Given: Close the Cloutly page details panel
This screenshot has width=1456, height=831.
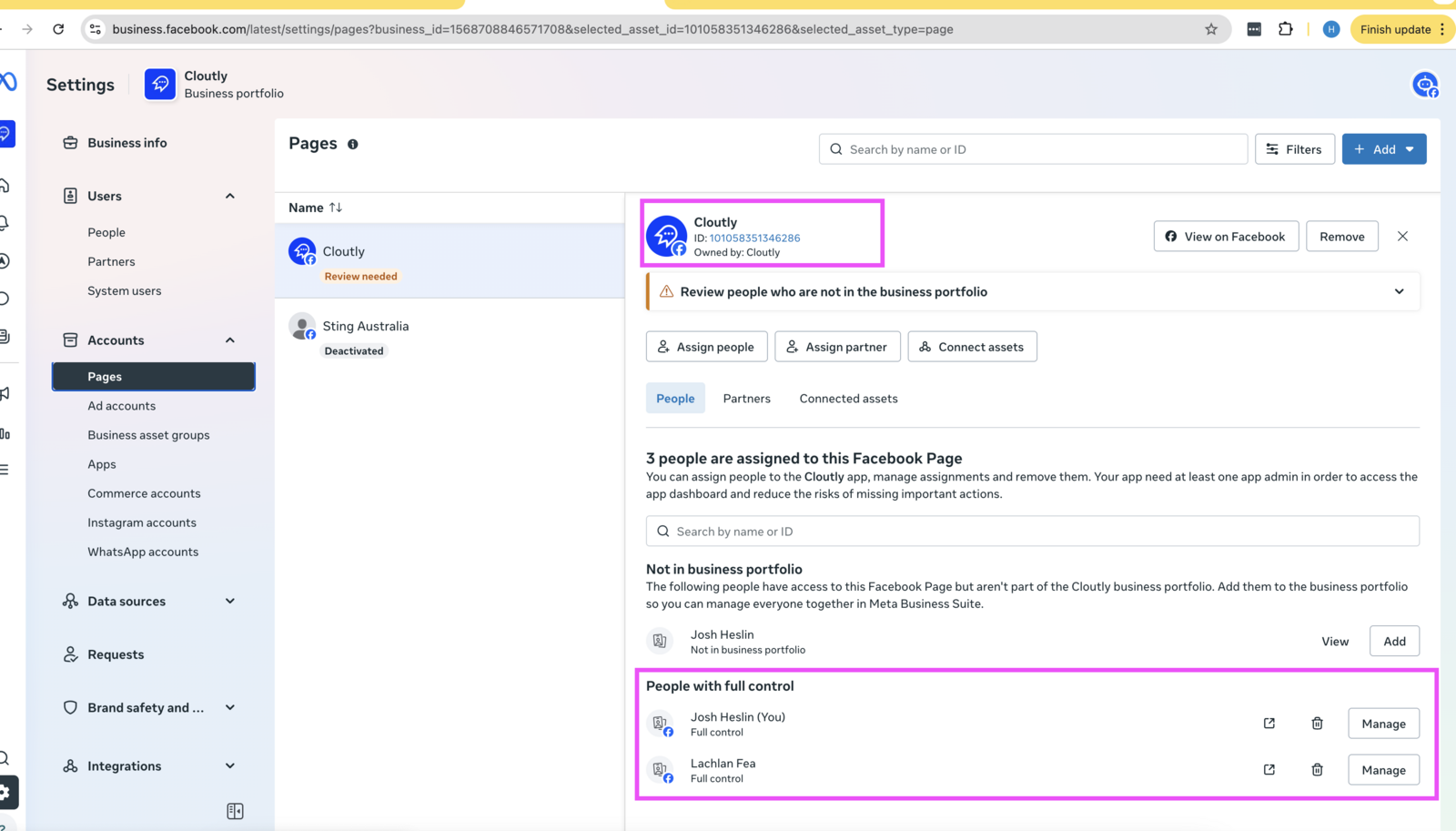Looking at the screenshot, I should [x=1402, y=237].
